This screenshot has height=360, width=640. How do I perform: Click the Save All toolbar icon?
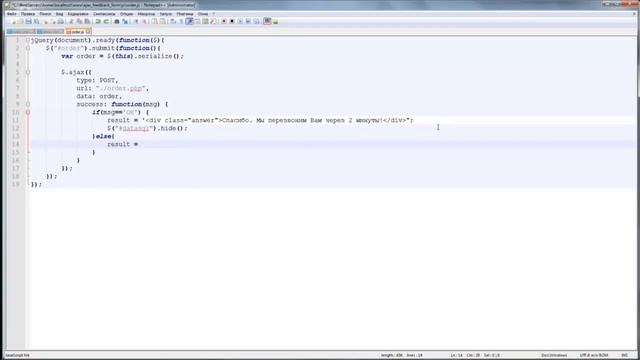[36, 21]
